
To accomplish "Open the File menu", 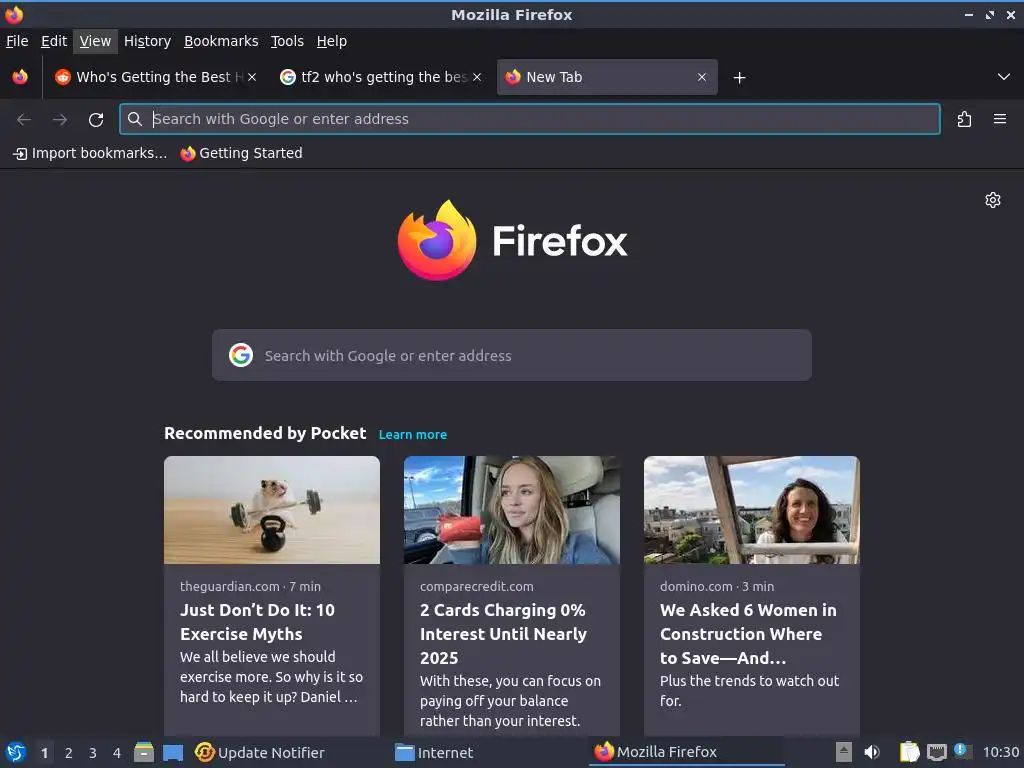I will (17, 41).
